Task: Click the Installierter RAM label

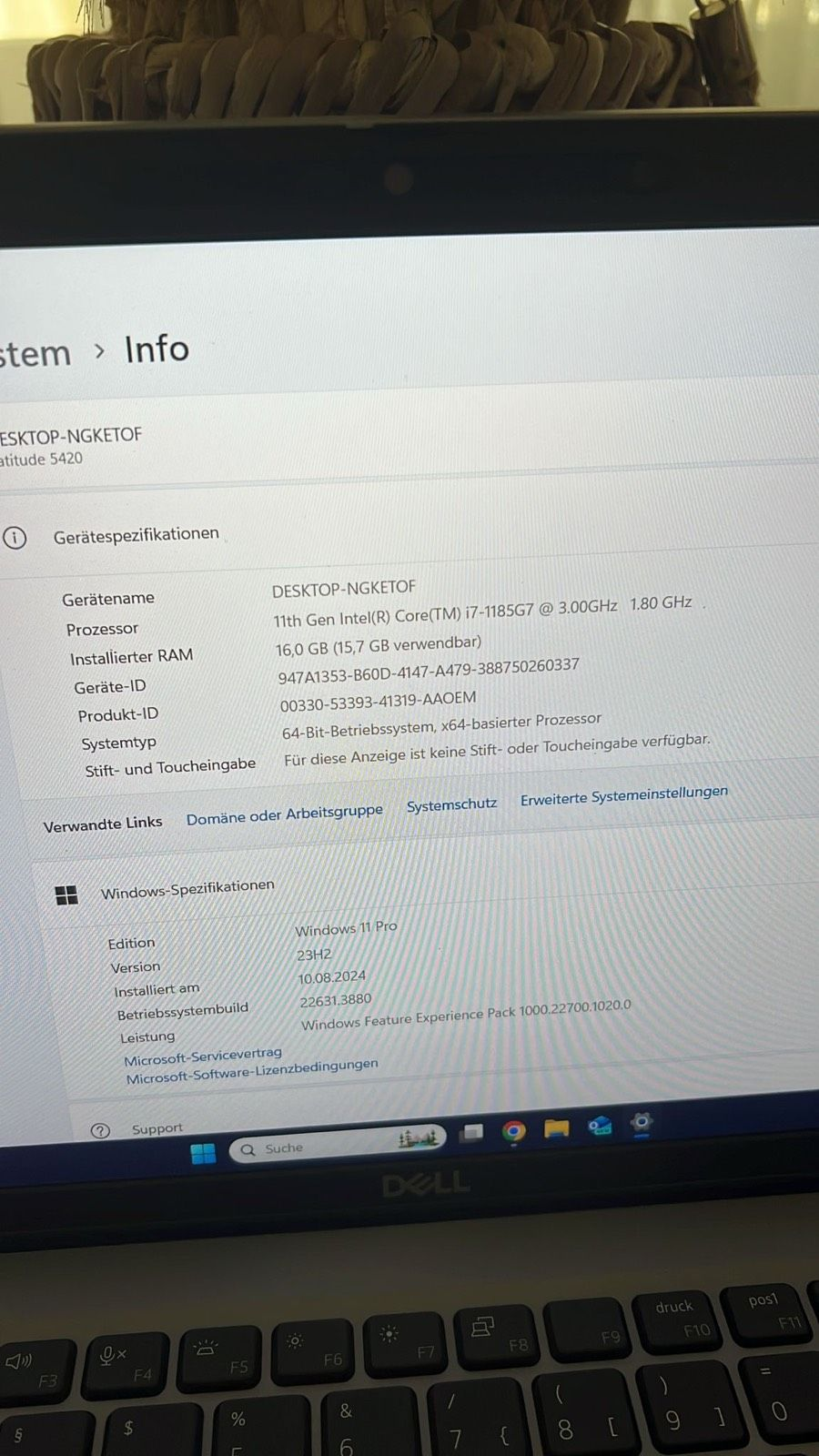Action: point(131,656)
